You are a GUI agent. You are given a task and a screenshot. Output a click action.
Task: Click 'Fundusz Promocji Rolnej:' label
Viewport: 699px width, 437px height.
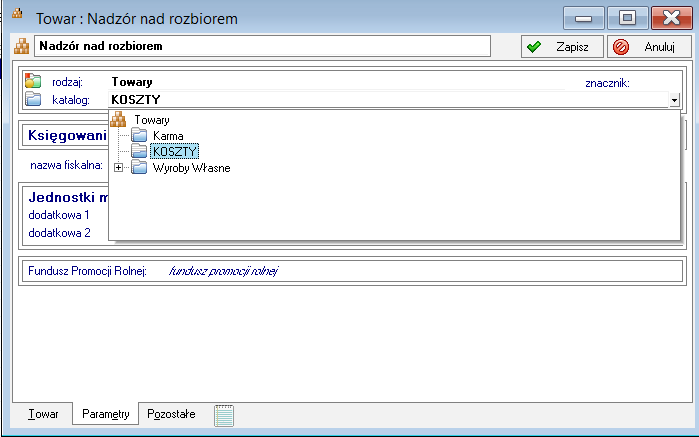pyautogui.click(x=87, y=271)
